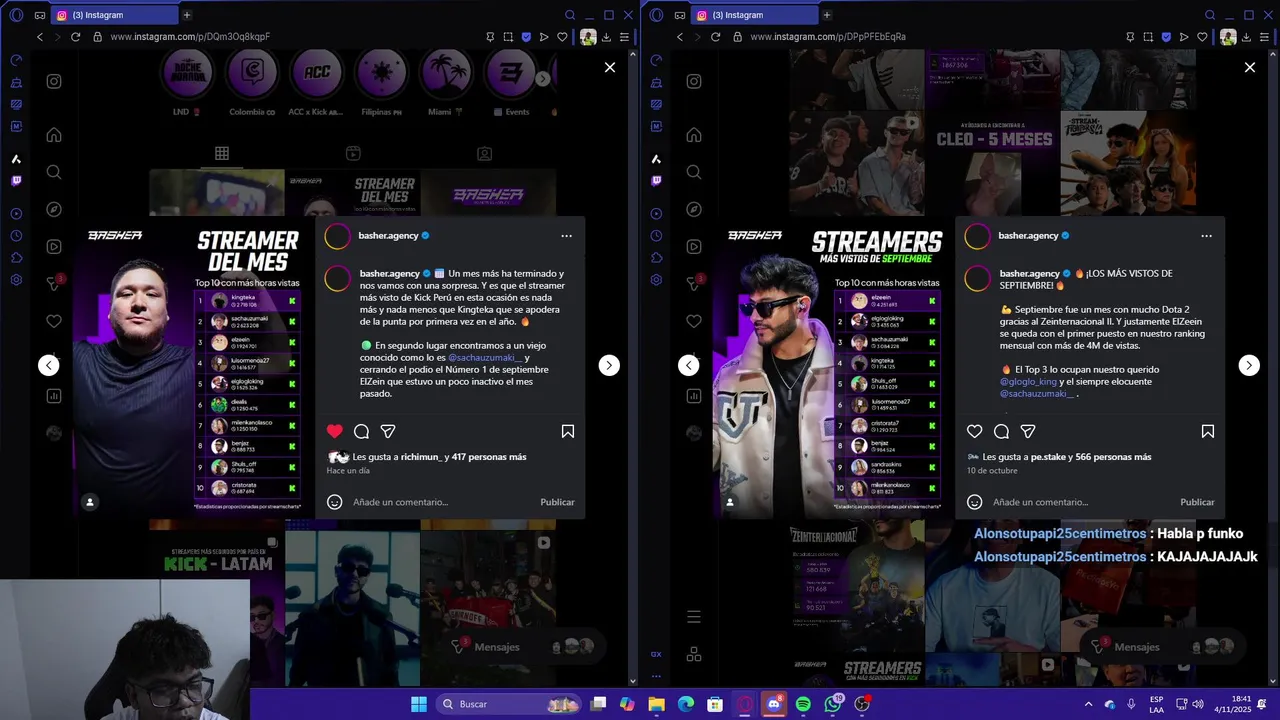Open more options on right window post

tap(1207, 236)
